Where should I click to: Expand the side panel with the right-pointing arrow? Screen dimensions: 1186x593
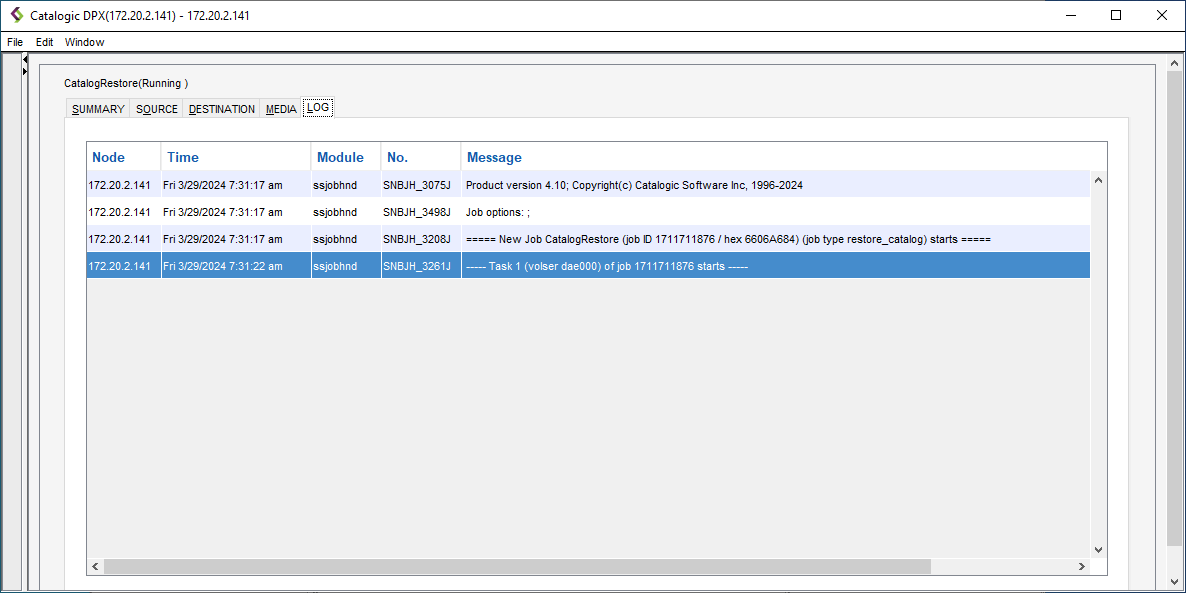(25, 72)
